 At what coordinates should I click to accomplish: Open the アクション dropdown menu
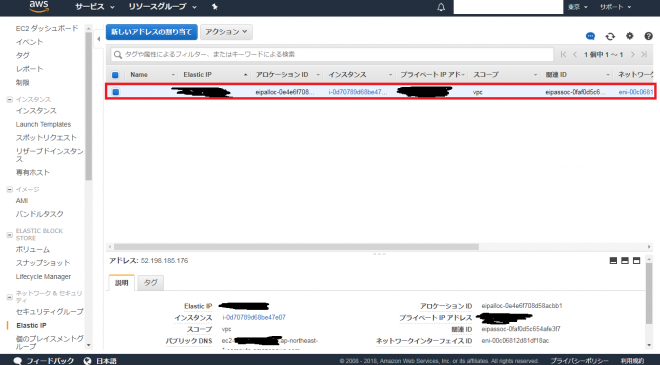pos(226,32)
